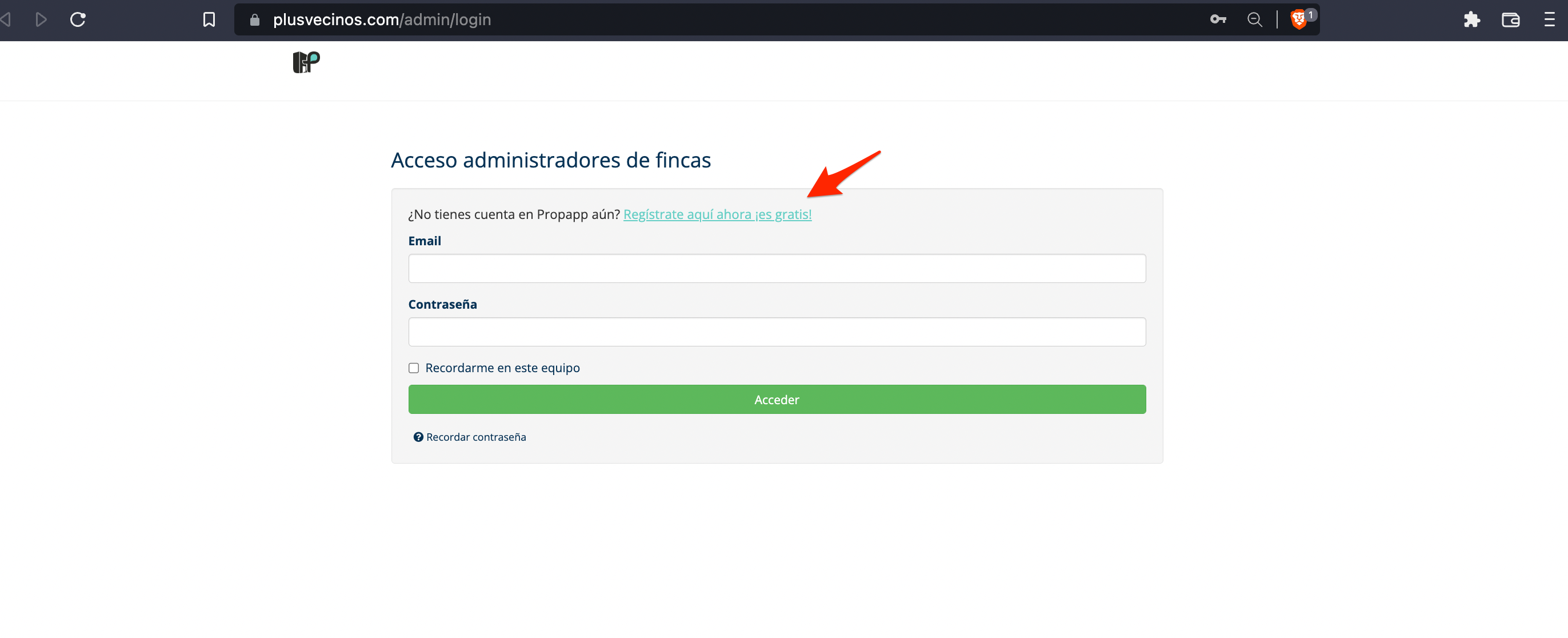1568x638 pixels.
Task: Click the 'Acceso administradores de fincas' heading
Action: (551, 160)
